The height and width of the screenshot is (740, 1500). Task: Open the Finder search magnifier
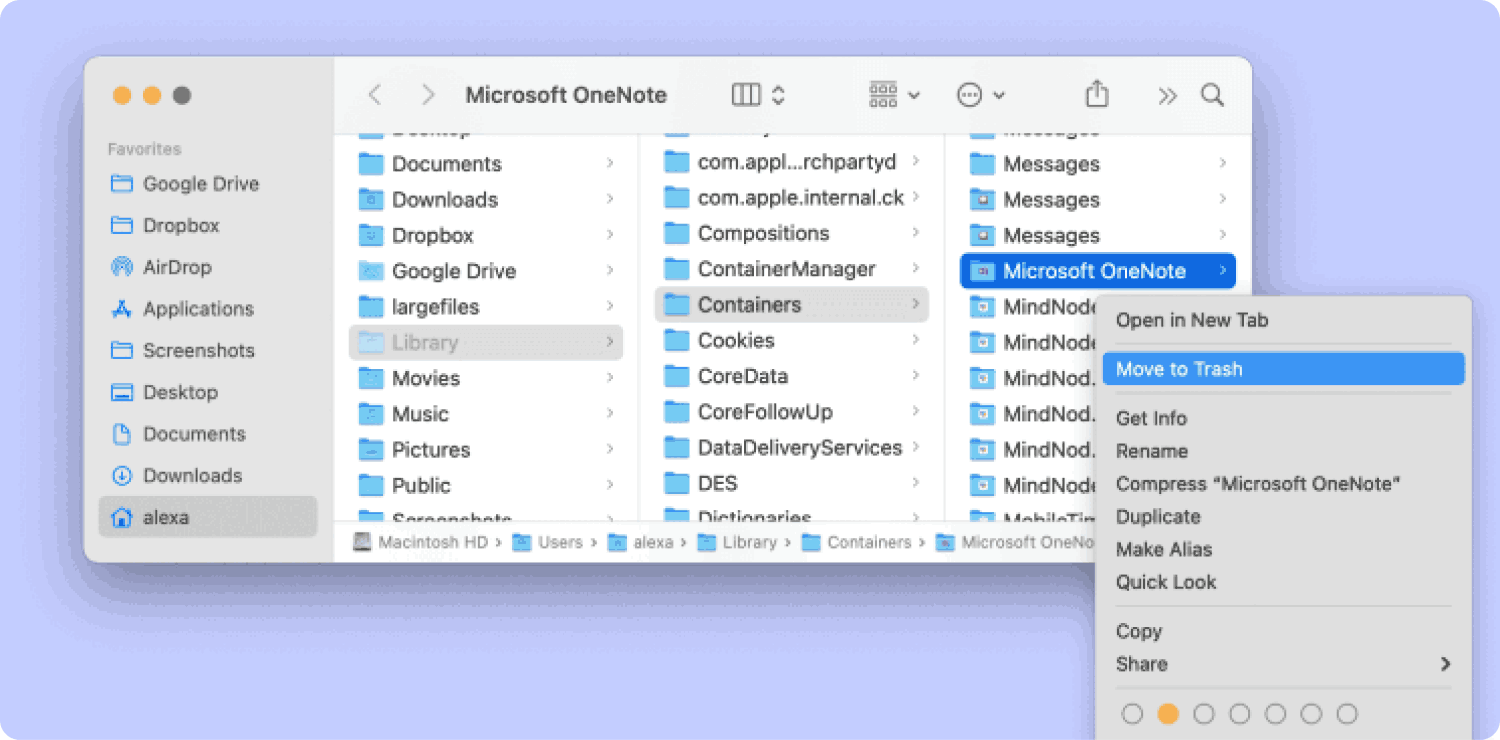click(1212, 95)
